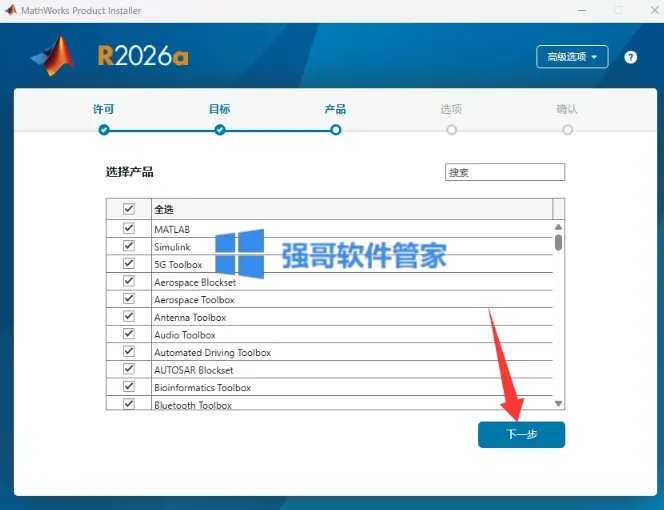The image size is (664, 510).
Task: Uncheck the Aerospace Toolbox checkbox
Action: (x=129, y=299)
